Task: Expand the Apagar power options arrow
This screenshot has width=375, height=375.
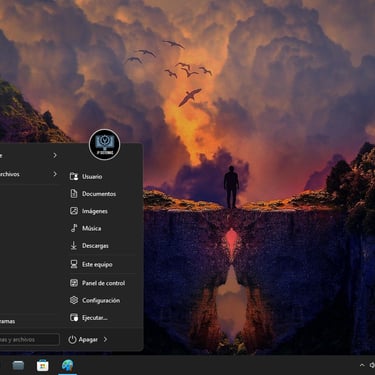Action: pos(105,339)
